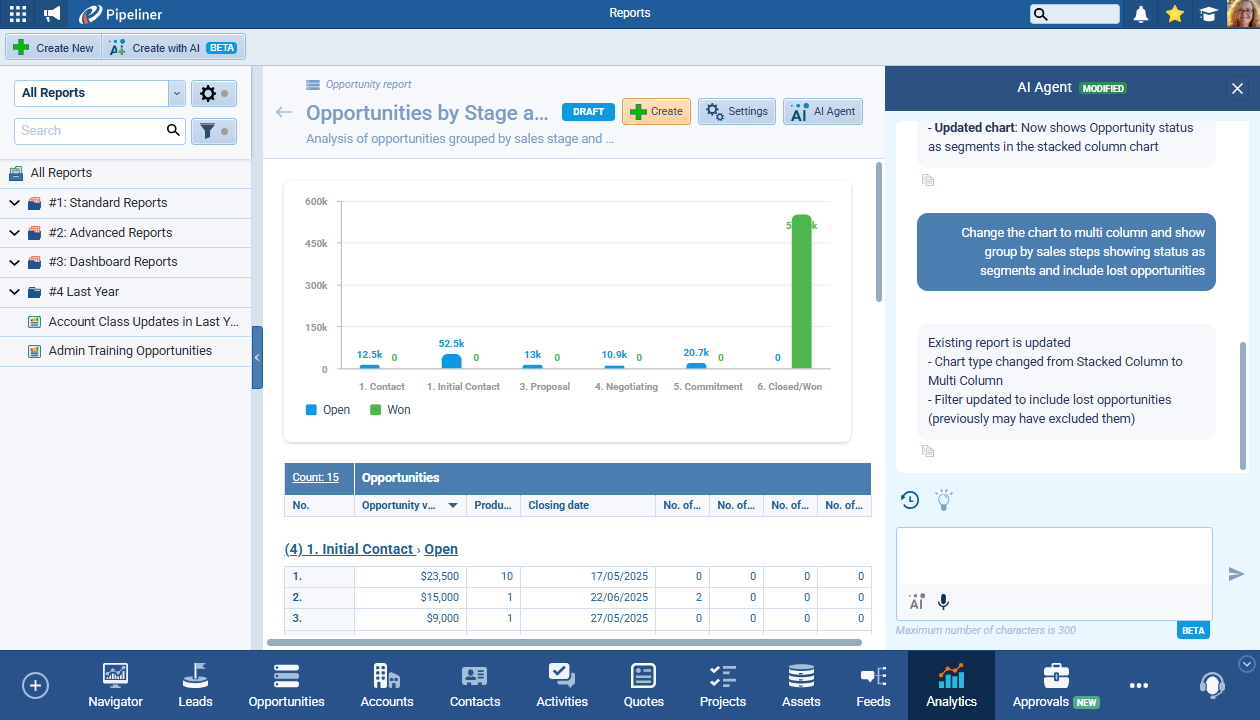This screenshot has width=1260, height=720.
Task: Click the megaphone announcements icon
Action: (52, 14)
